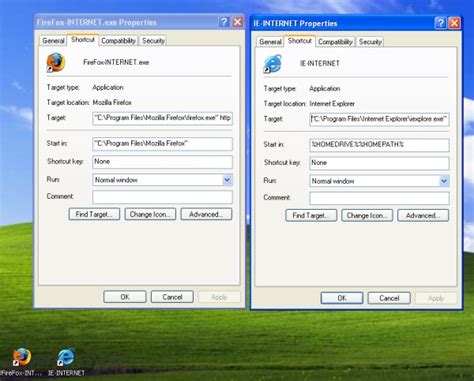Select Shortcut tab in IE-INTERNET Properties

299,41
